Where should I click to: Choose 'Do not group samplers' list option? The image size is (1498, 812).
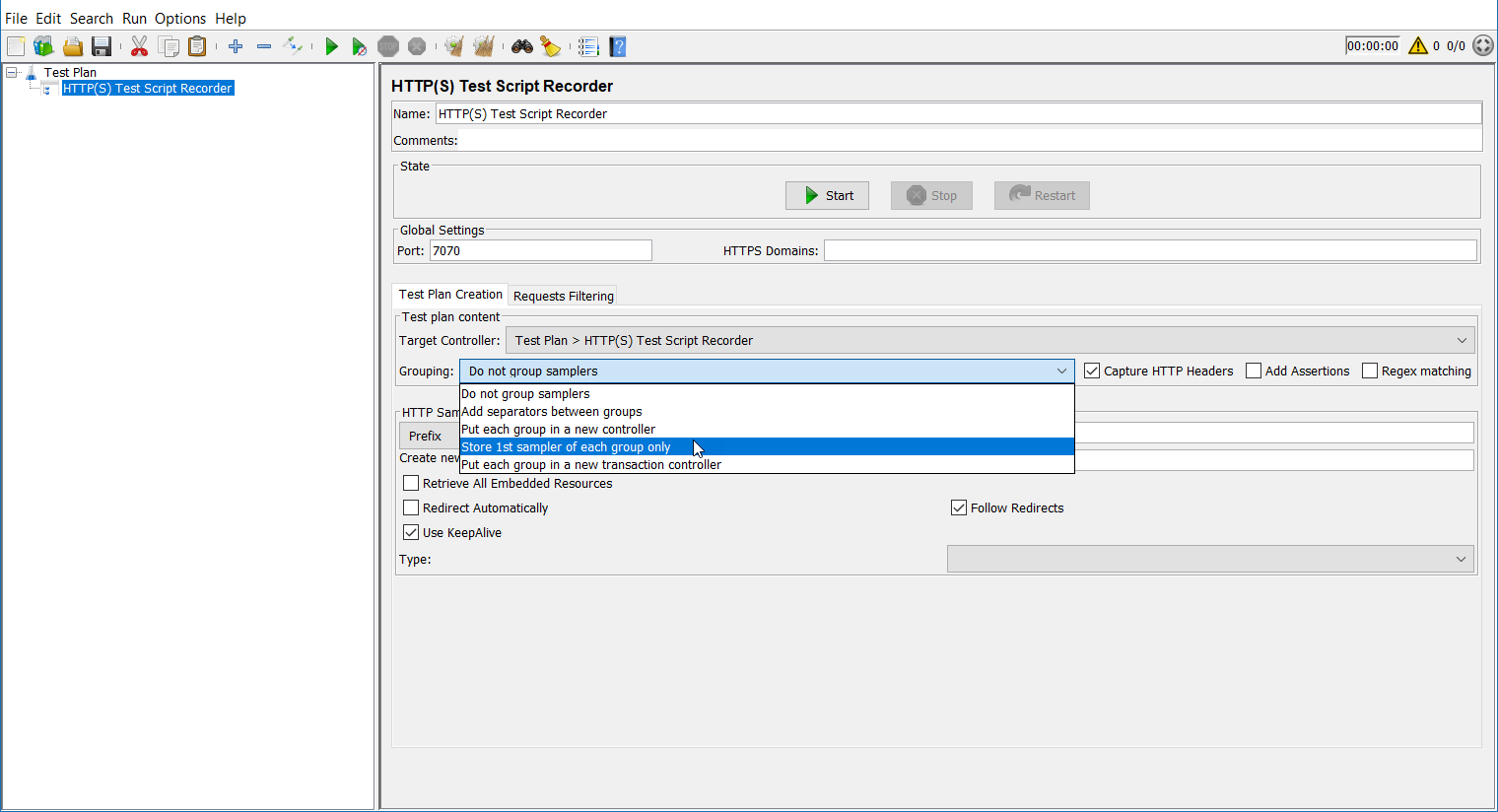point(767,393)
